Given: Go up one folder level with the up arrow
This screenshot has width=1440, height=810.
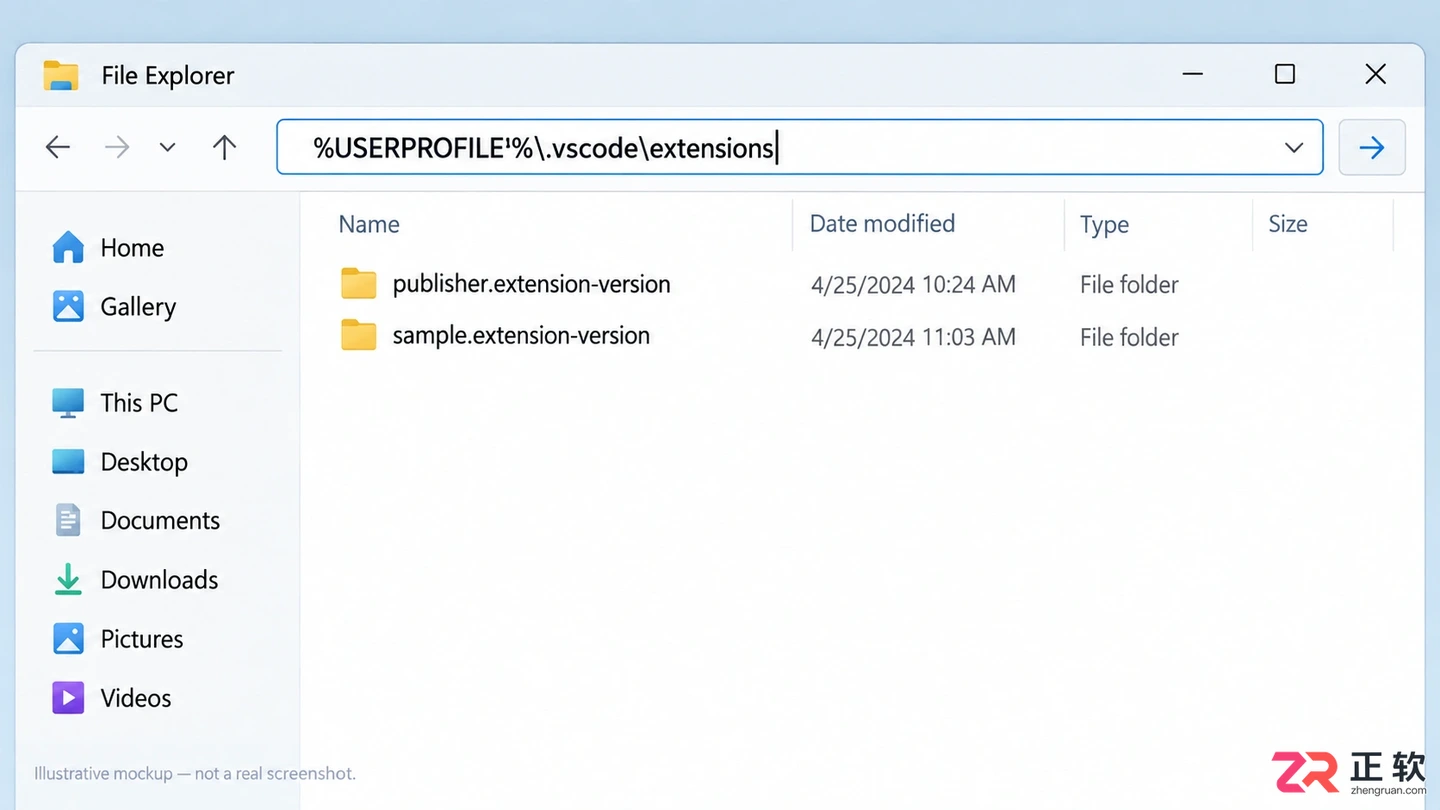Looking at the screenshot, I should (x=224, y=148).
